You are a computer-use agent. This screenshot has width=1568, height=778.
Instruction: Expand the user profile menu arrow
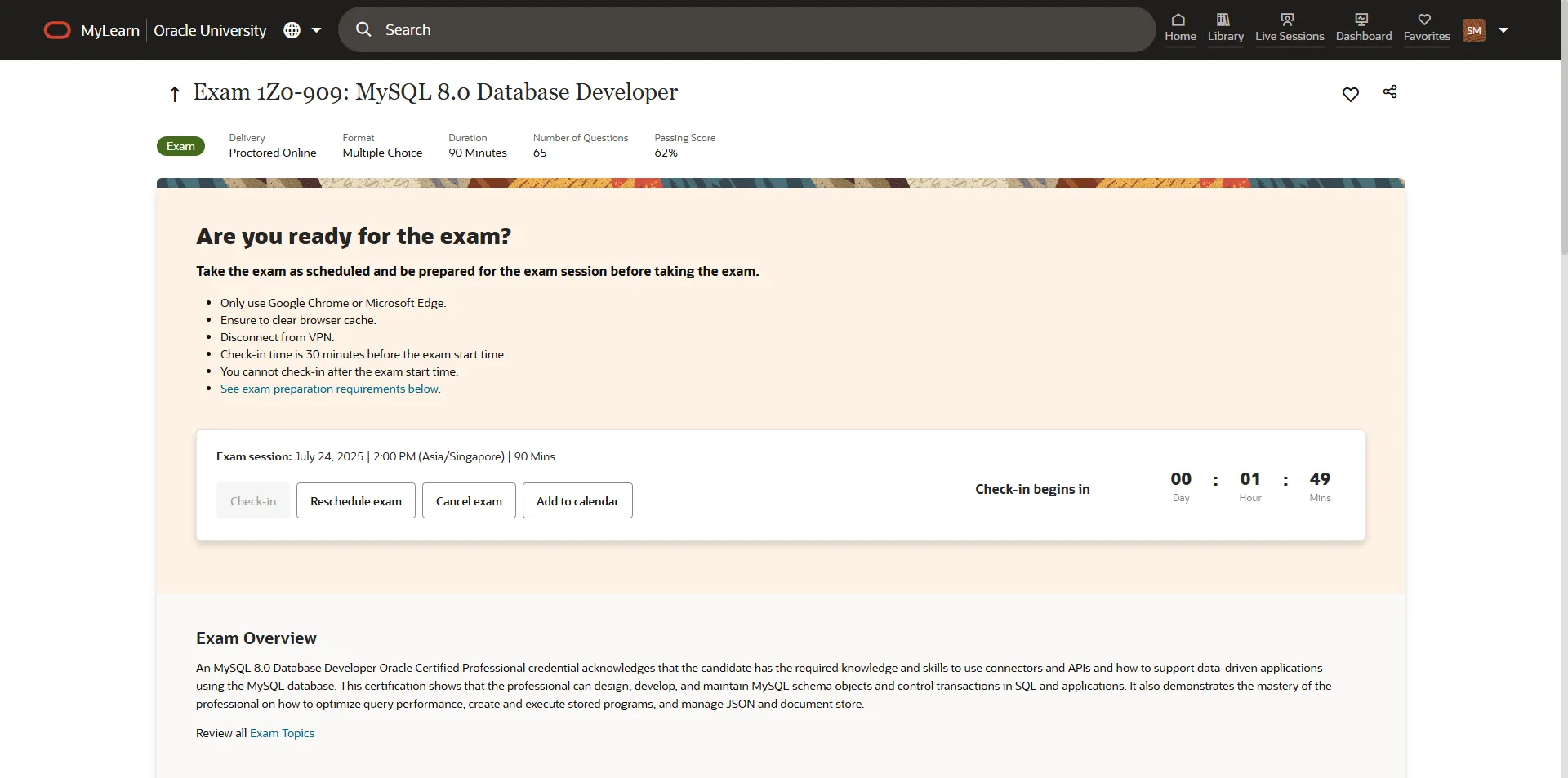coord(1503,30)
